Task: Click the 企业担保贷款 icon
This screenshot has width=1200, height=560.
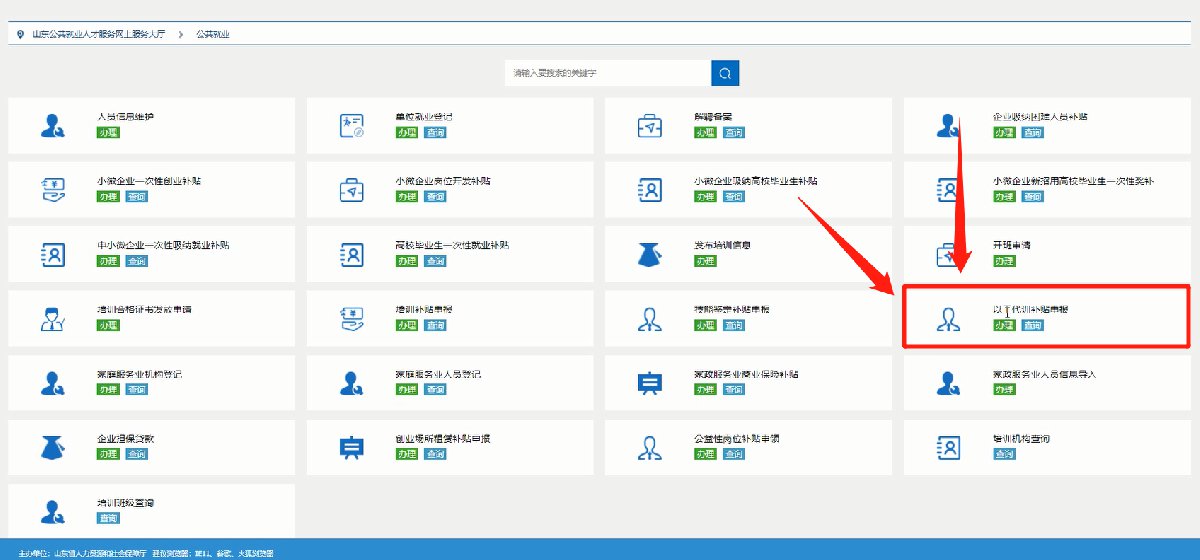Action: click(x=52, y=447)
